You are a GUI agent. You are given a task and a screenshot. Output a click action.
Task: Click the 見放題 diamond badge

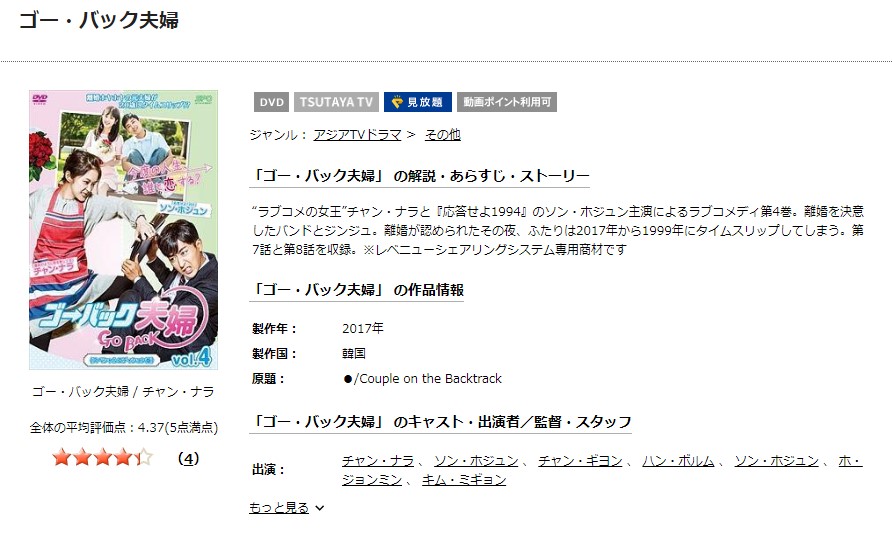pyautogui.click(x=418, y=102)
